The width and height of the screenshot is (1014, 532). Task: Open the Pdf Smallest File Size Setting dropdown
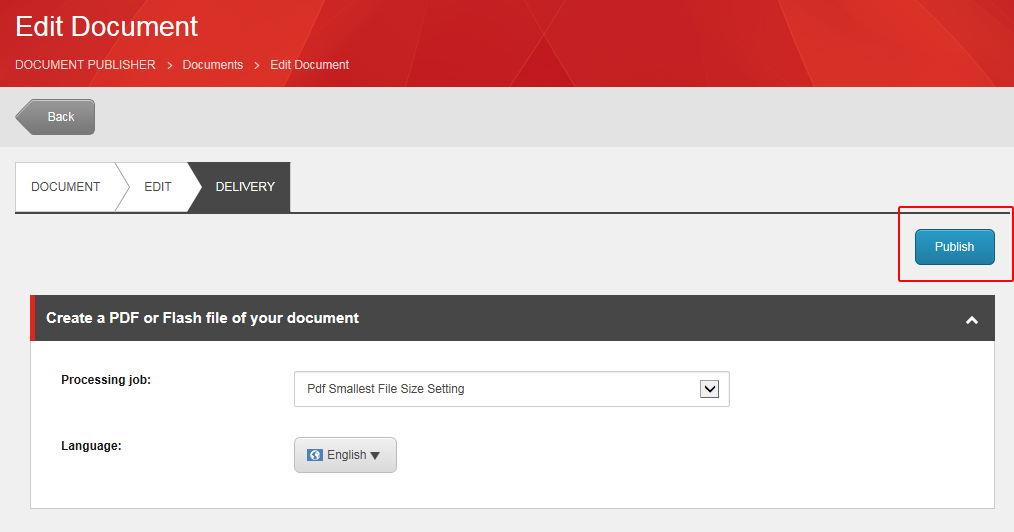click(x=511, y=389)
